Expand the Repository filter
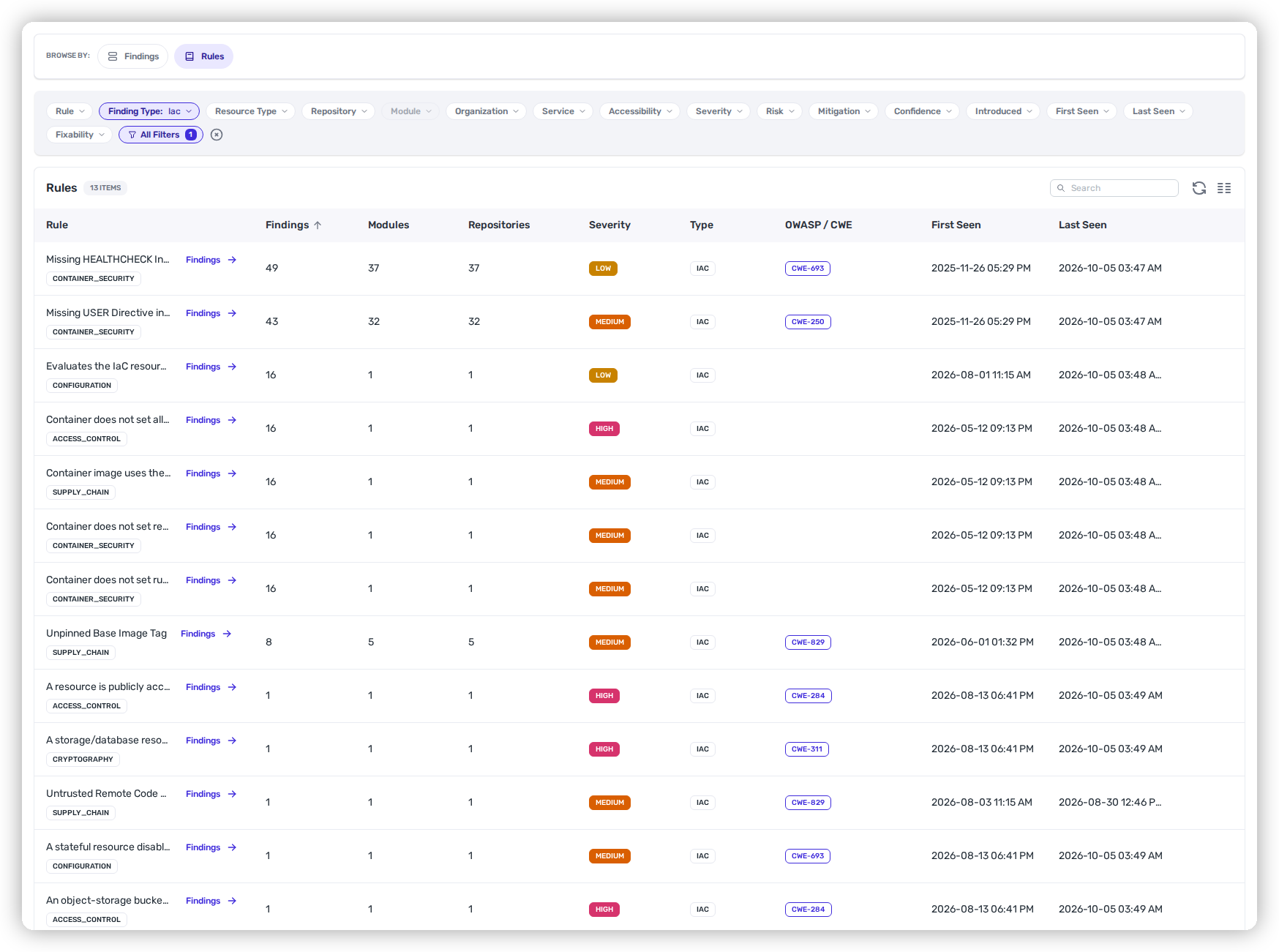Viewport: 1279px width, 952px height. coord(338,111)
